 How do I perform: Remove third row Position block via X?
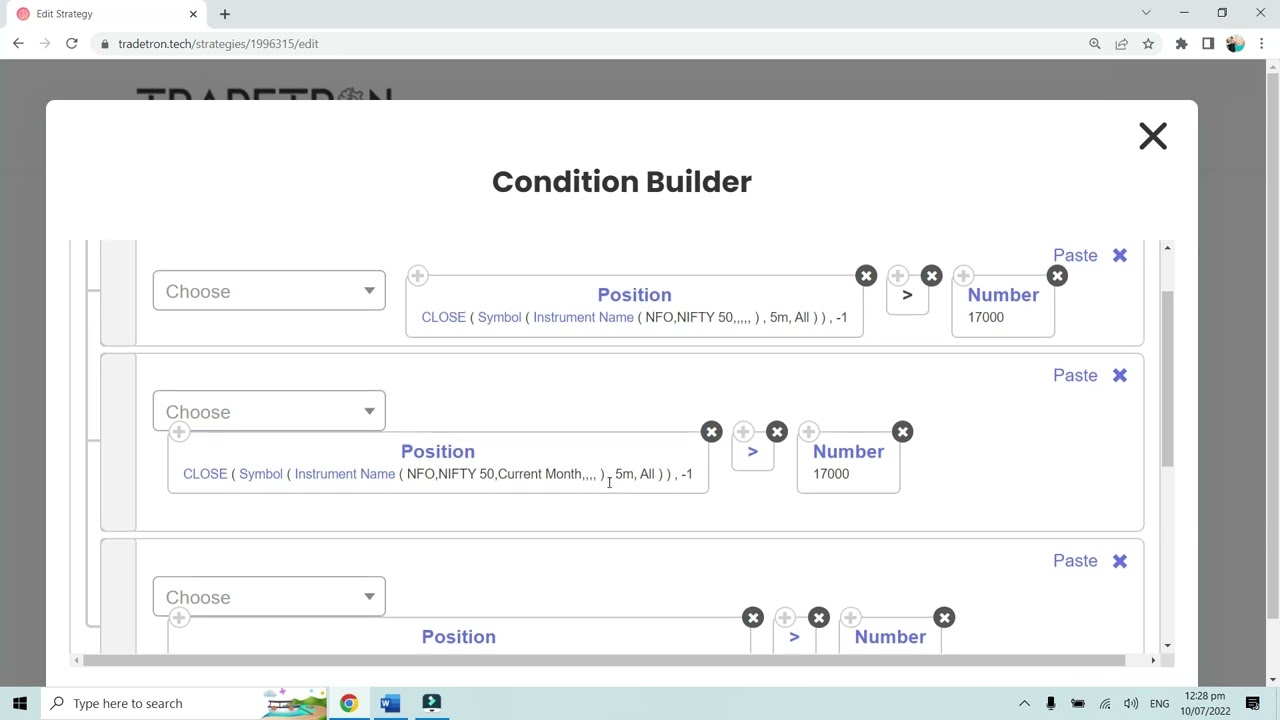pos(753,618)
